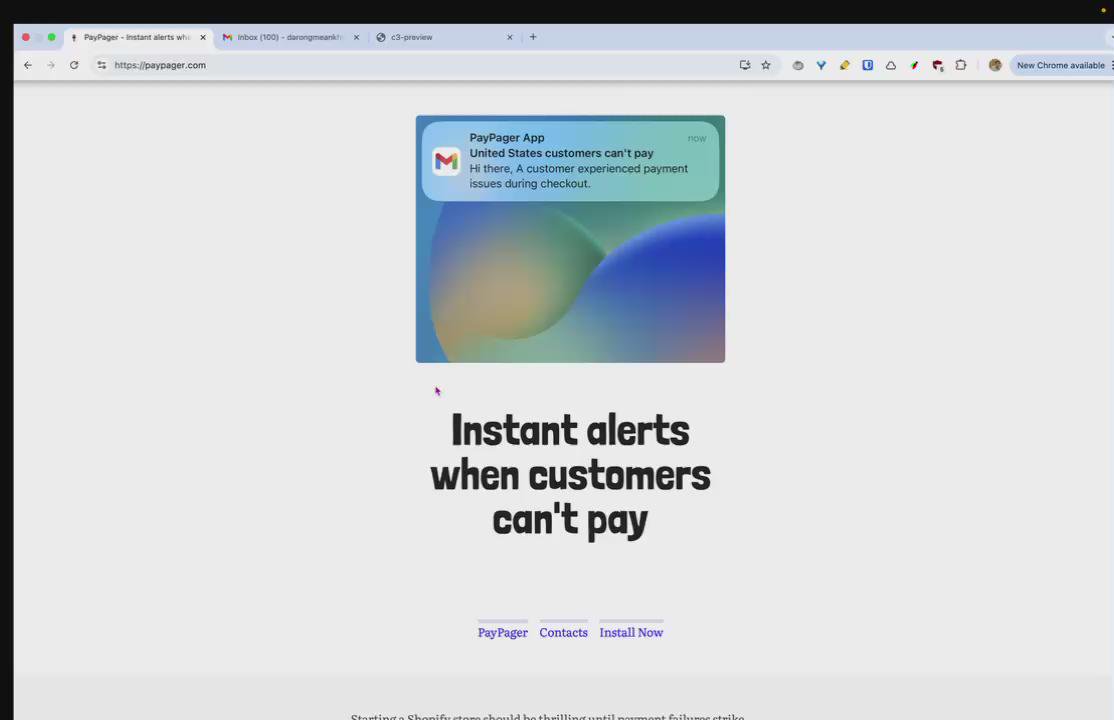Click the green maximize window button
This screenshot has height=720, width=1114.
(51, 37)
